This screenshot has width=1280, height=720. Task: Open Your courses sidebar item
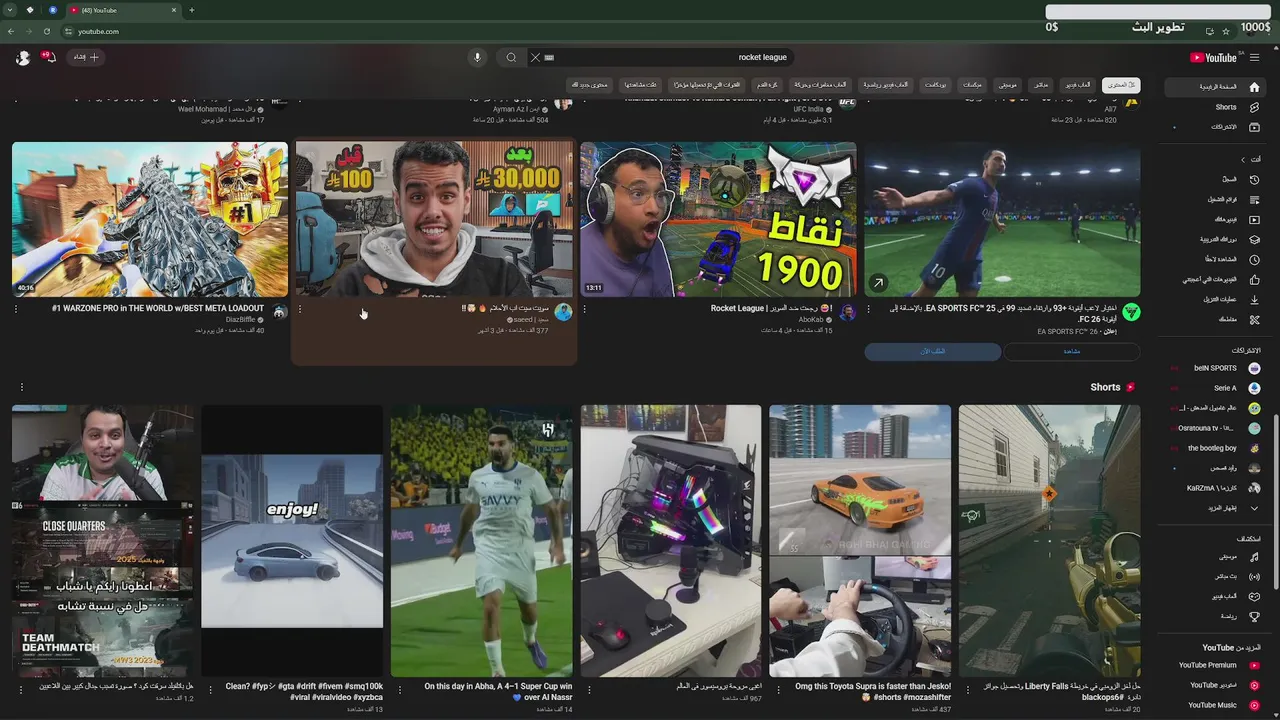click(x=1216, y=239)
